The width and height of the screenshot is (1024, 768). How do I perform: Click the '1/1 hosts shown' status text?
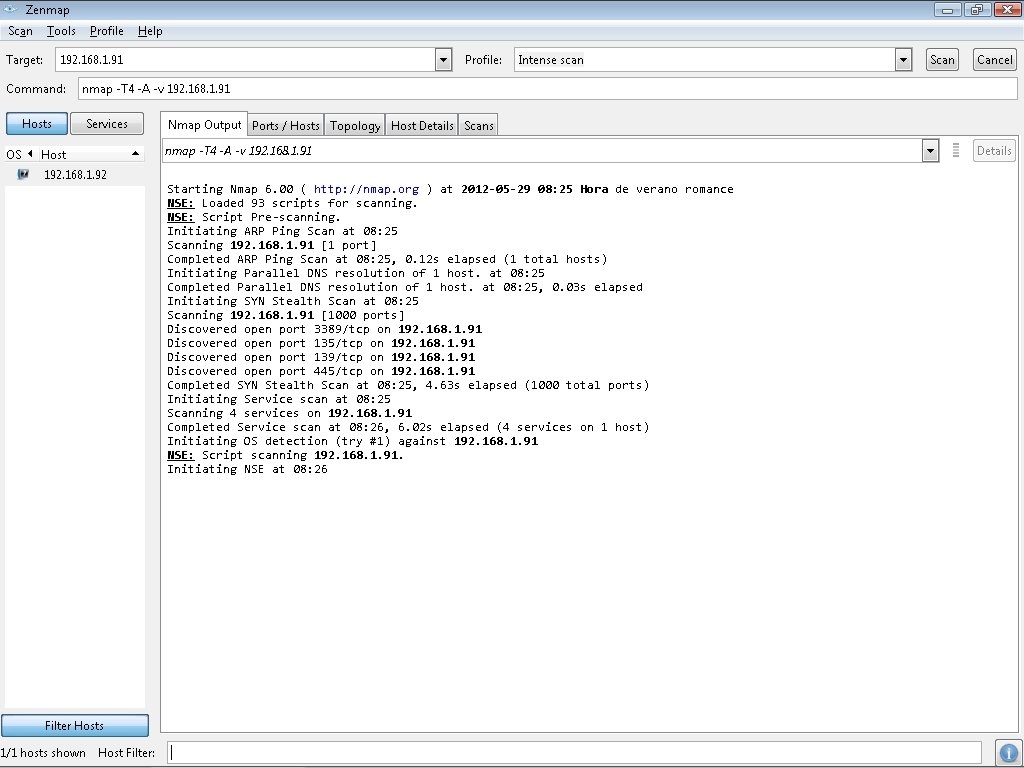pyautogui.click(x=43, y=753)
